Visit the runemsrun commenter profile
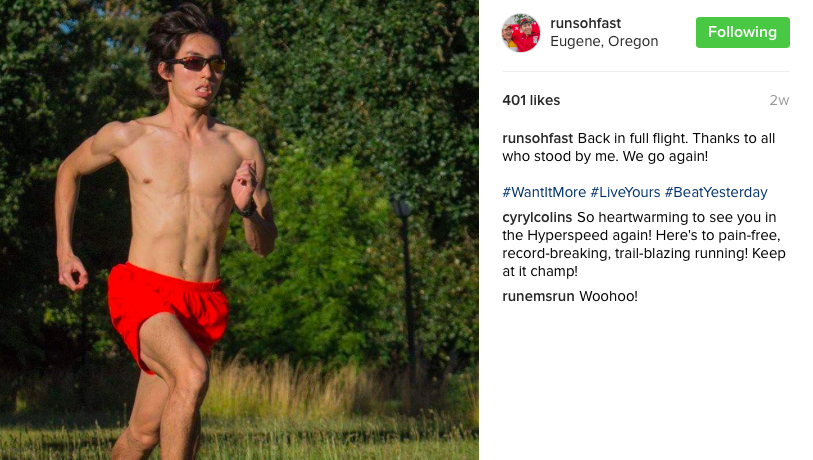813x460 pixels. point(538,297)
